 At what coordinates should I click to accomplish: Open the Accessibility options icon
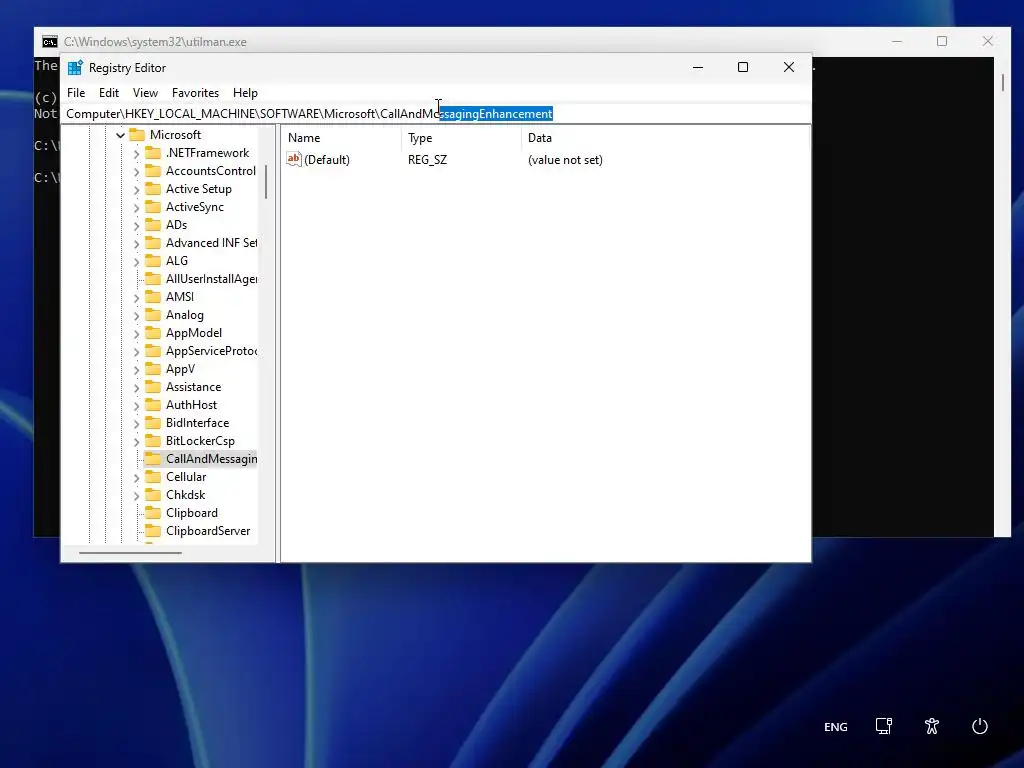[x=932, y=726]
